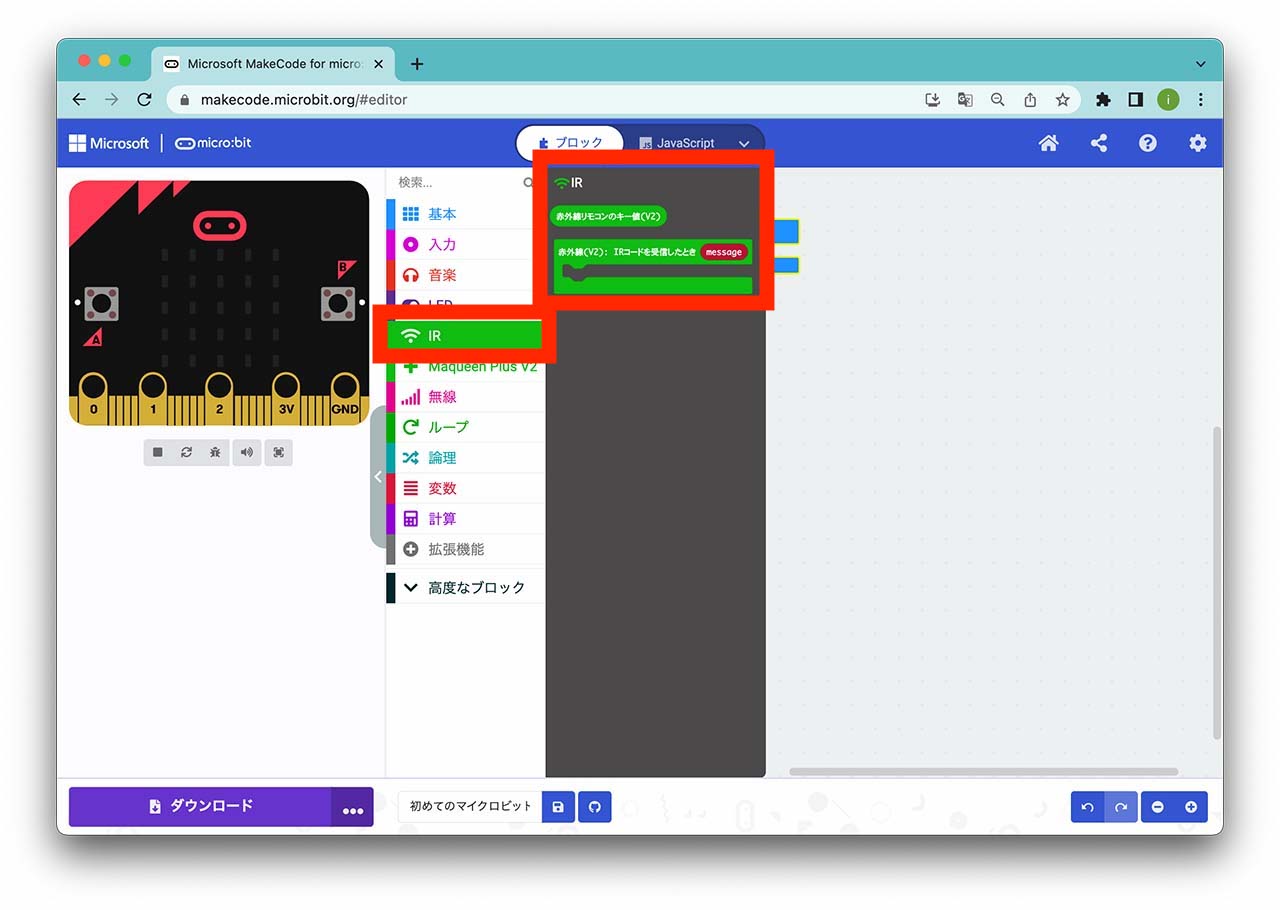Expand the 高度なブロック section

pyautogui.click(x=466, y=588)
